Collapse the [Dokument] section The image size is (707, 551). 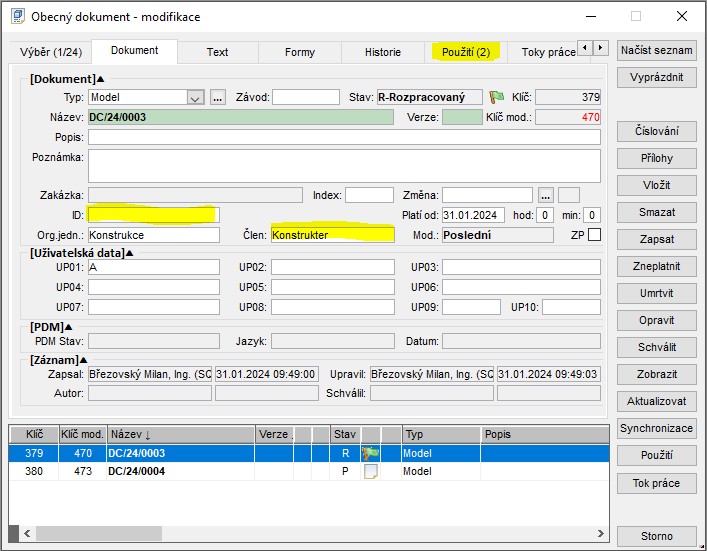click(101, 79)
